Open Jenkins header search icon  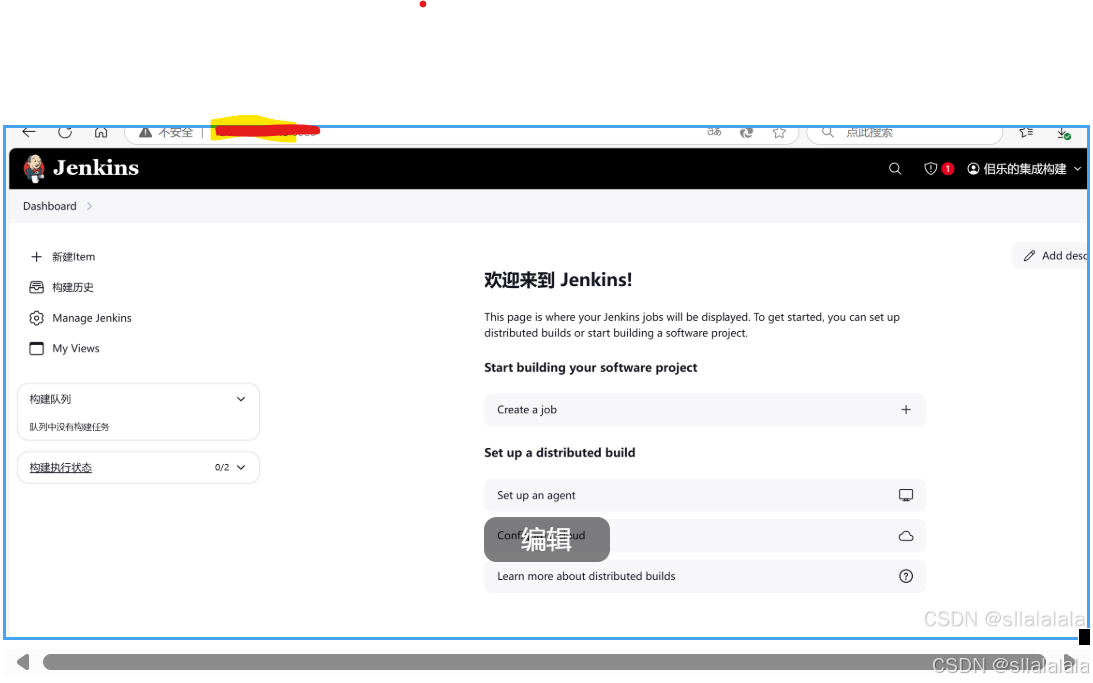pos(895,169)
